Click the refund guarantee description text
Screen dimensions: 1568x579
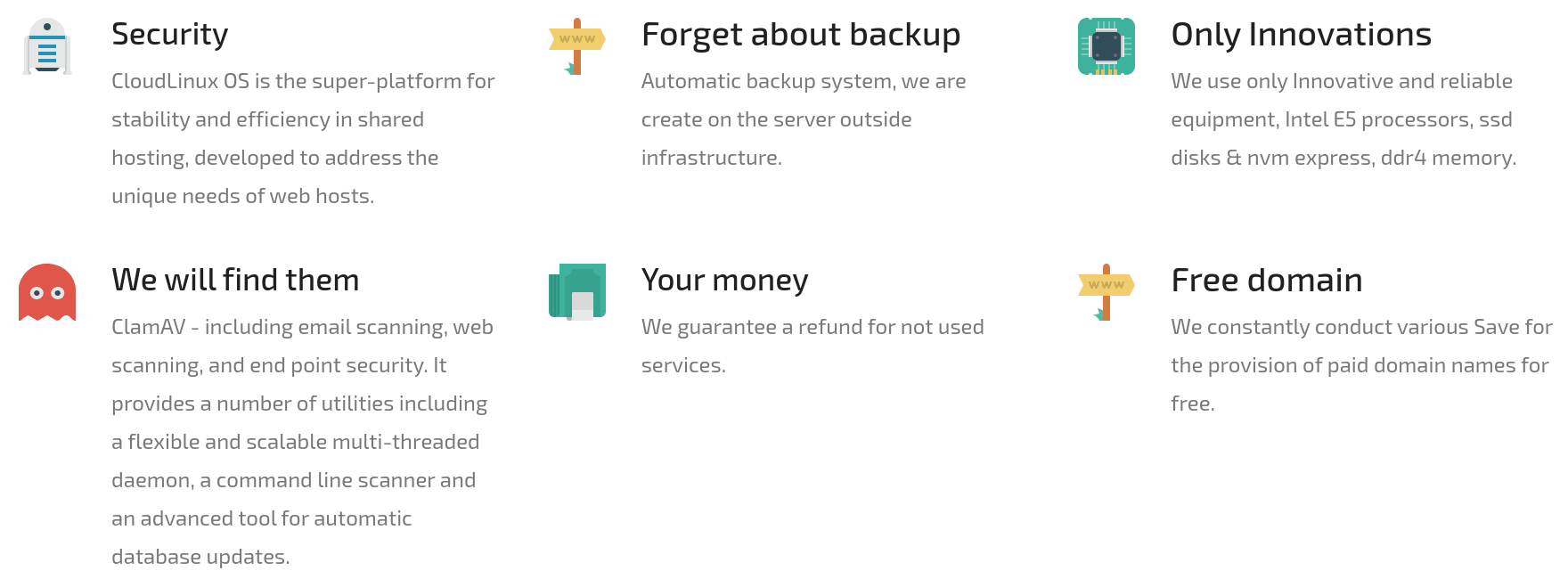point(813,346)
